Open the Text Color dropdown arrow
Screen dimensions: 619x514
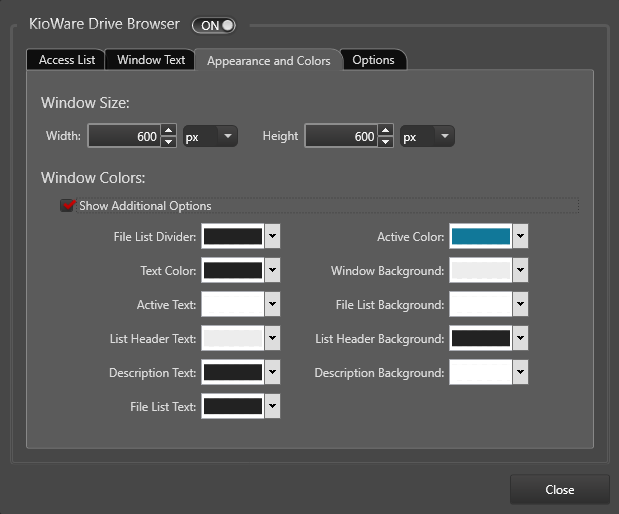coord(272,270)
